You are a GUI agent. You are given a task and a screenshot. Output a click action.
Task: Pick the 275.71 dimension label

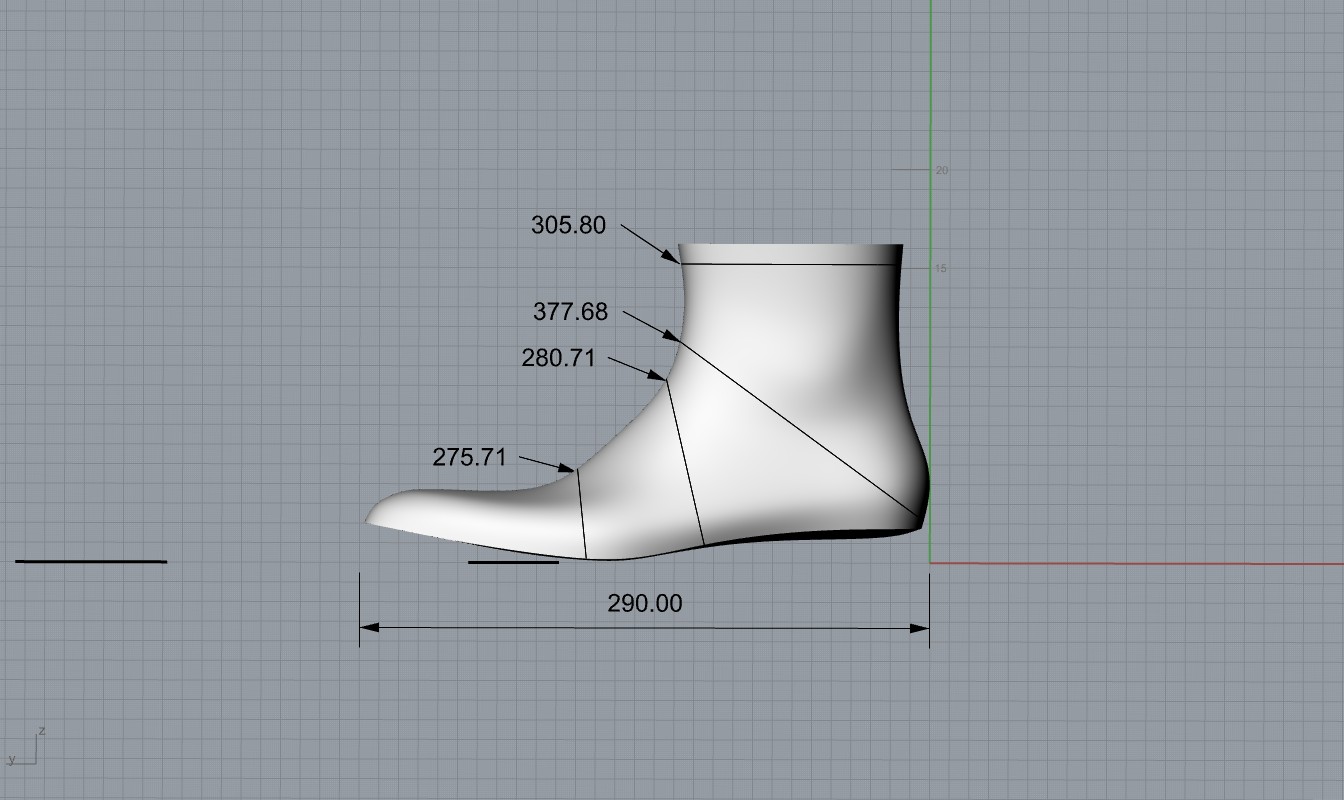469,457
